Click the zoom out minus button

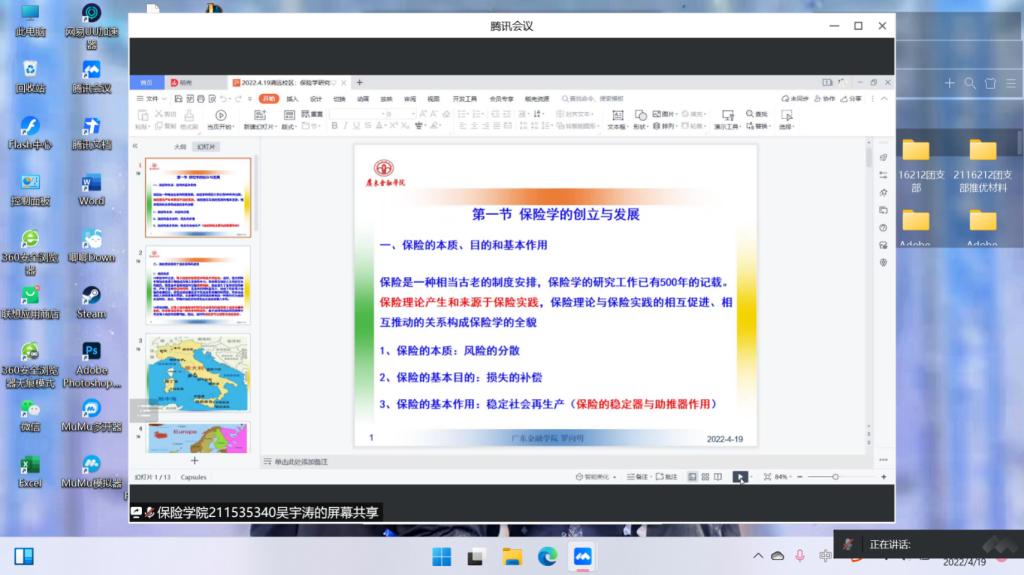click(x=799, y=477)
